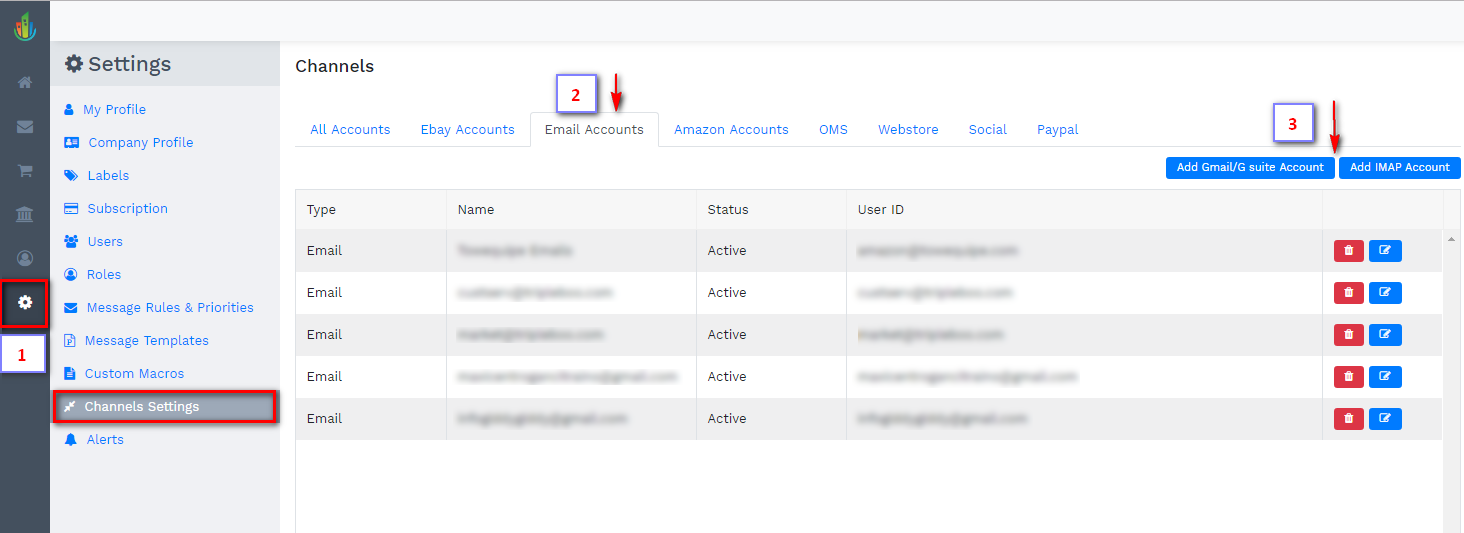Open the mail envelope icon in sidebar

point(25,127)
